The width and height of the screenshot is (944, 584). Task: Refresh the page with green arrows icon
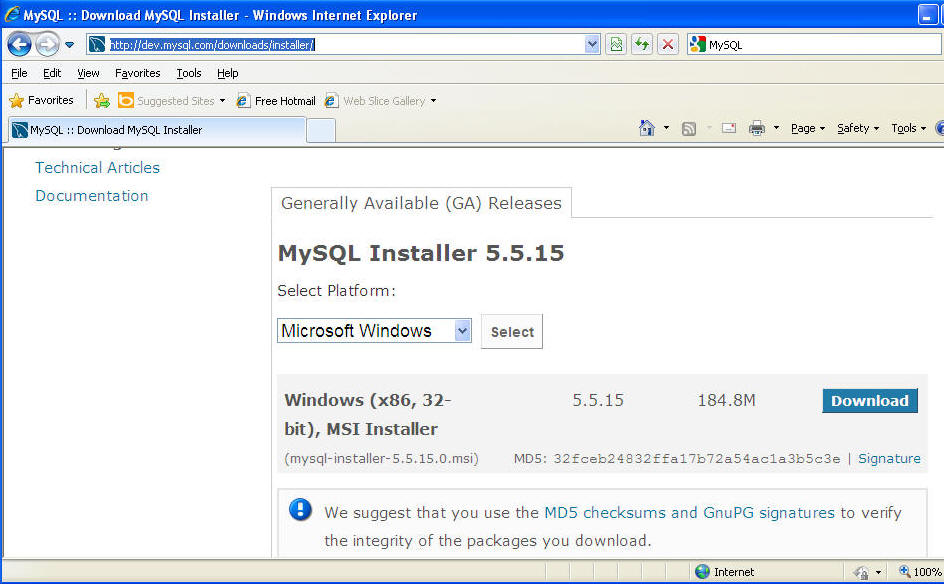click(x=642, y=45)
